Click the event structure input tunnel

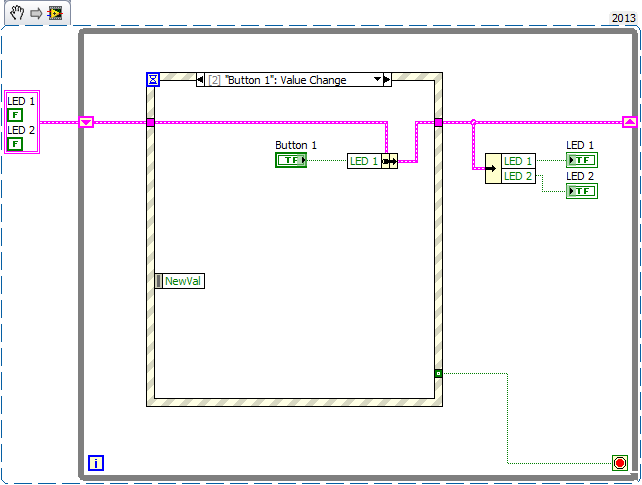(151, 122)
